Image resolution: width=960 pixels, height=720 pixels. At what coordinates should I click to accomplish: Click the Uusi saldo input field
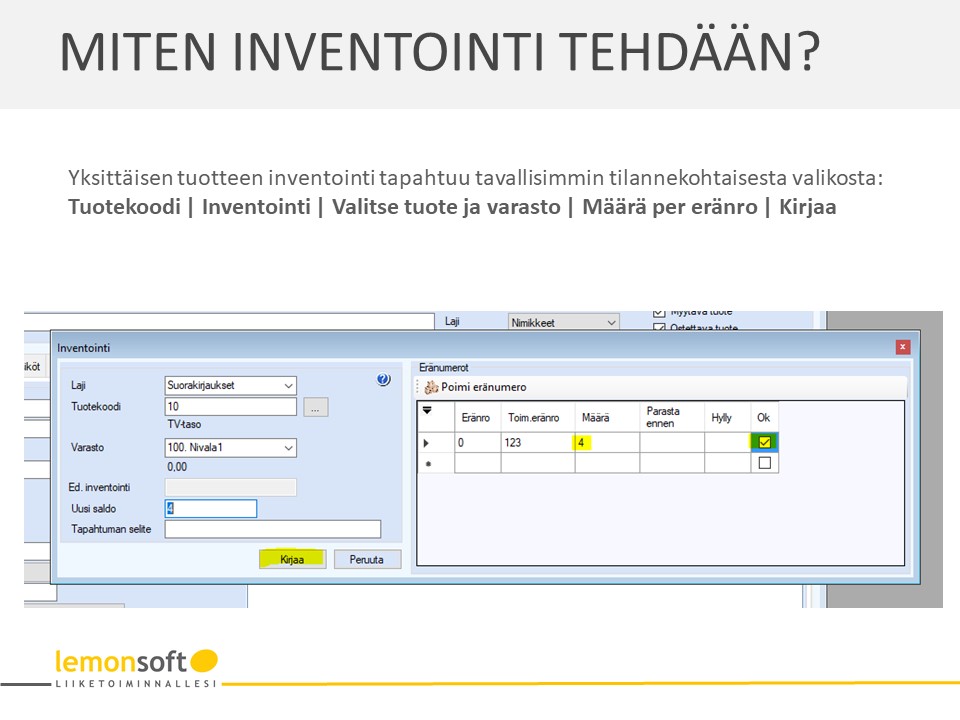[x=210, y=508]
